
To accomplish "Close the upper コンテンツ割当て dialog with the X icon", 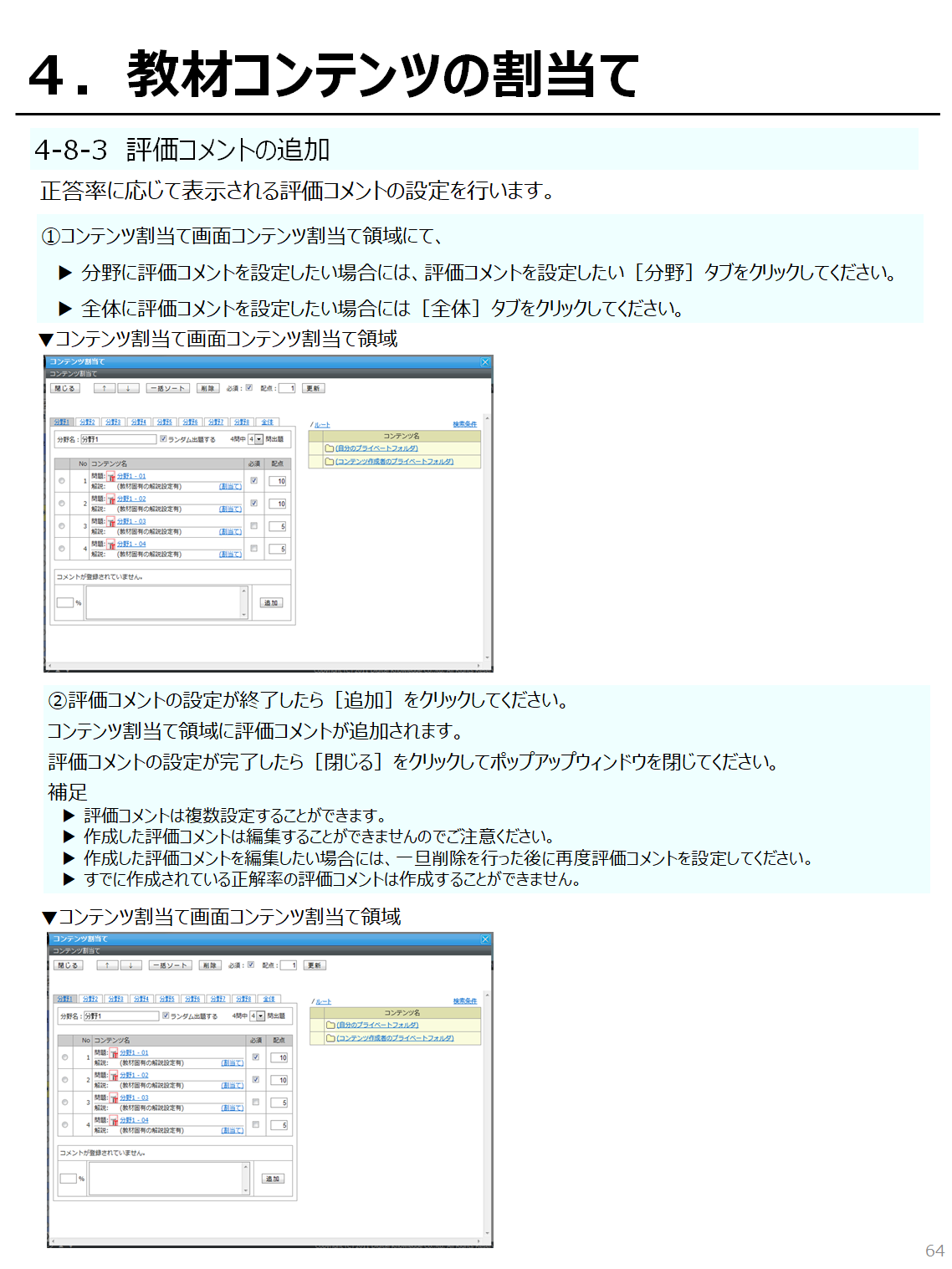I will pyautogui.click(x=485, y=362).
